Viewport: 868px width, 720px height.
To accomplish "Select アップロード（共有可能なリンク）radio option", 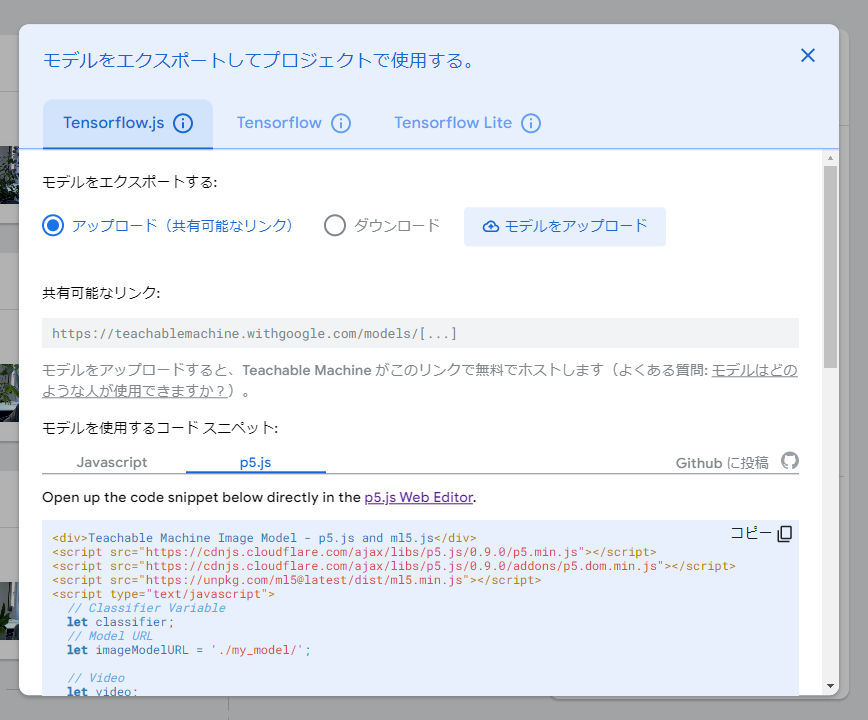I will point(53,226).
